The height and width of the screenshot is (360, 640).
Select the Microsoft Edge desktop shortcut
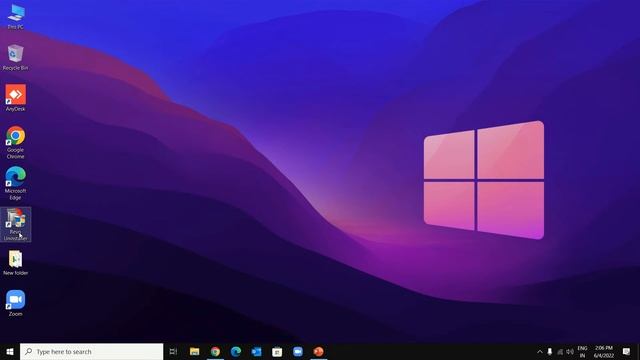(16, 183)
